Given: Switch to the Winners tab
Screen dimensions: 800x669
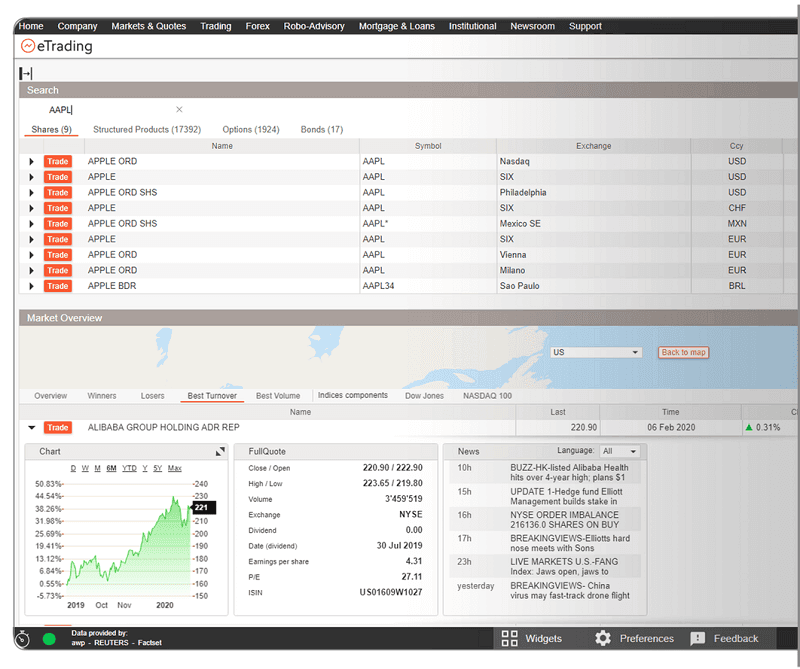Looking at the screenshot, I should tap(102, 396).
